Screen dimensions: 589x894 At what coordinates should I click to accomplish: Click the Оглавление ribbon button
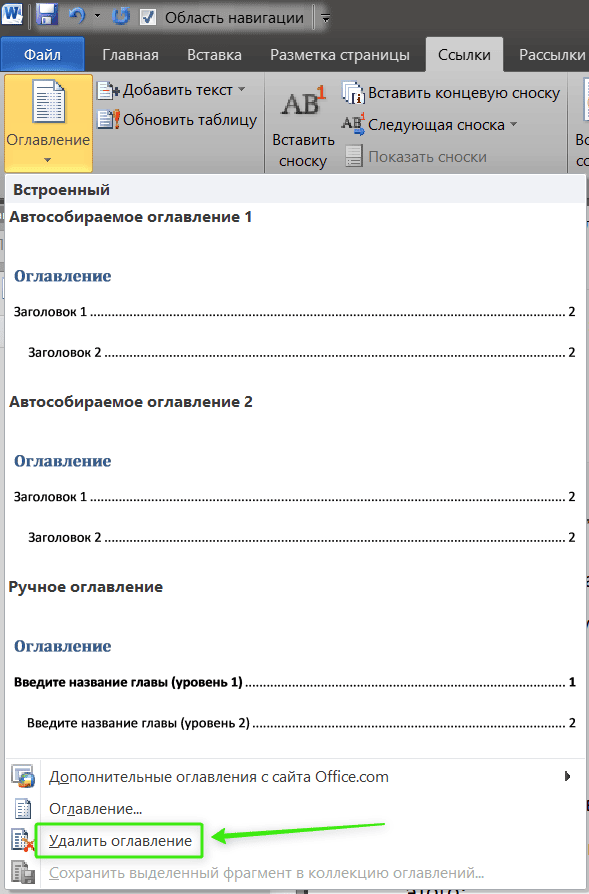(x=48, y=123)
